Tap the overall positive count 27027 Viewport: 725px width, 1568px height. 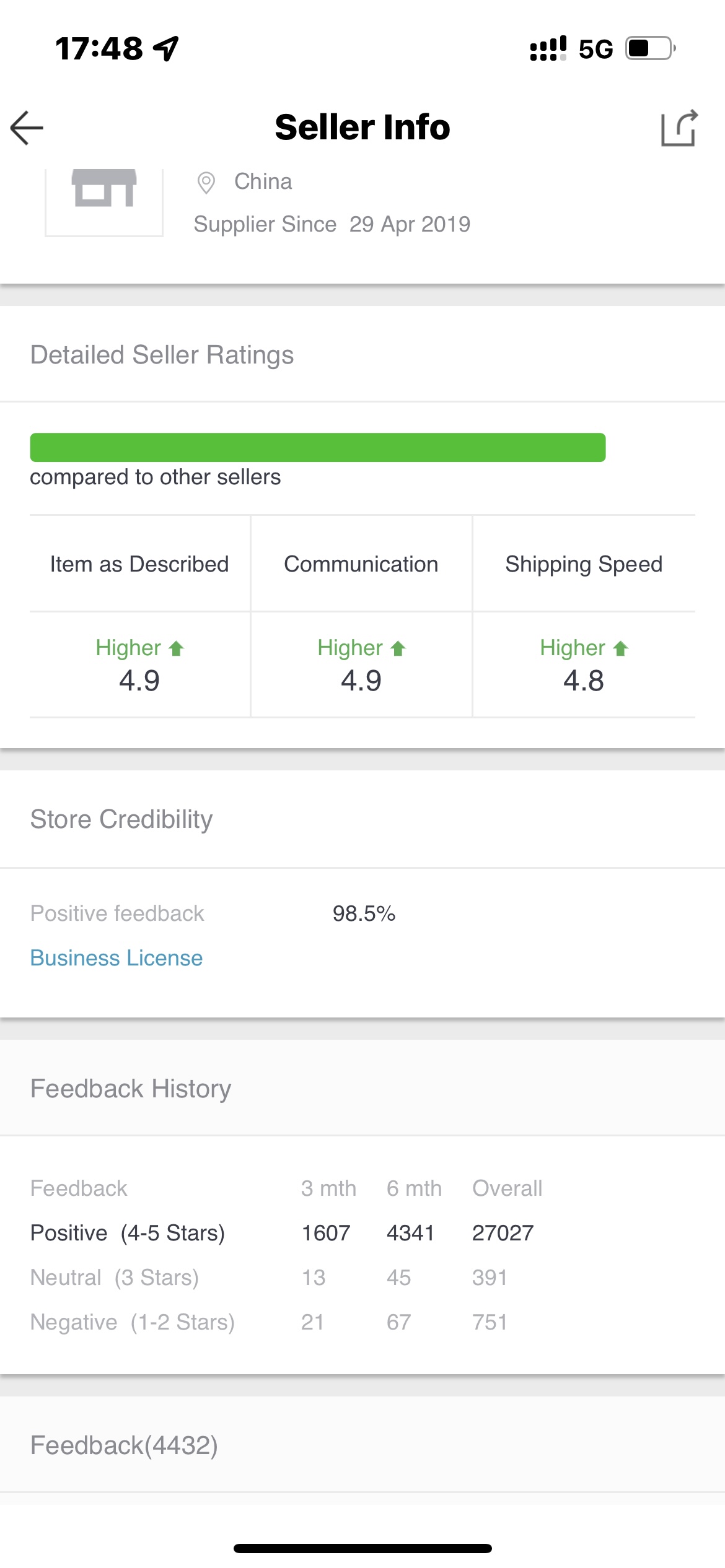click(x=503, y=1233)
